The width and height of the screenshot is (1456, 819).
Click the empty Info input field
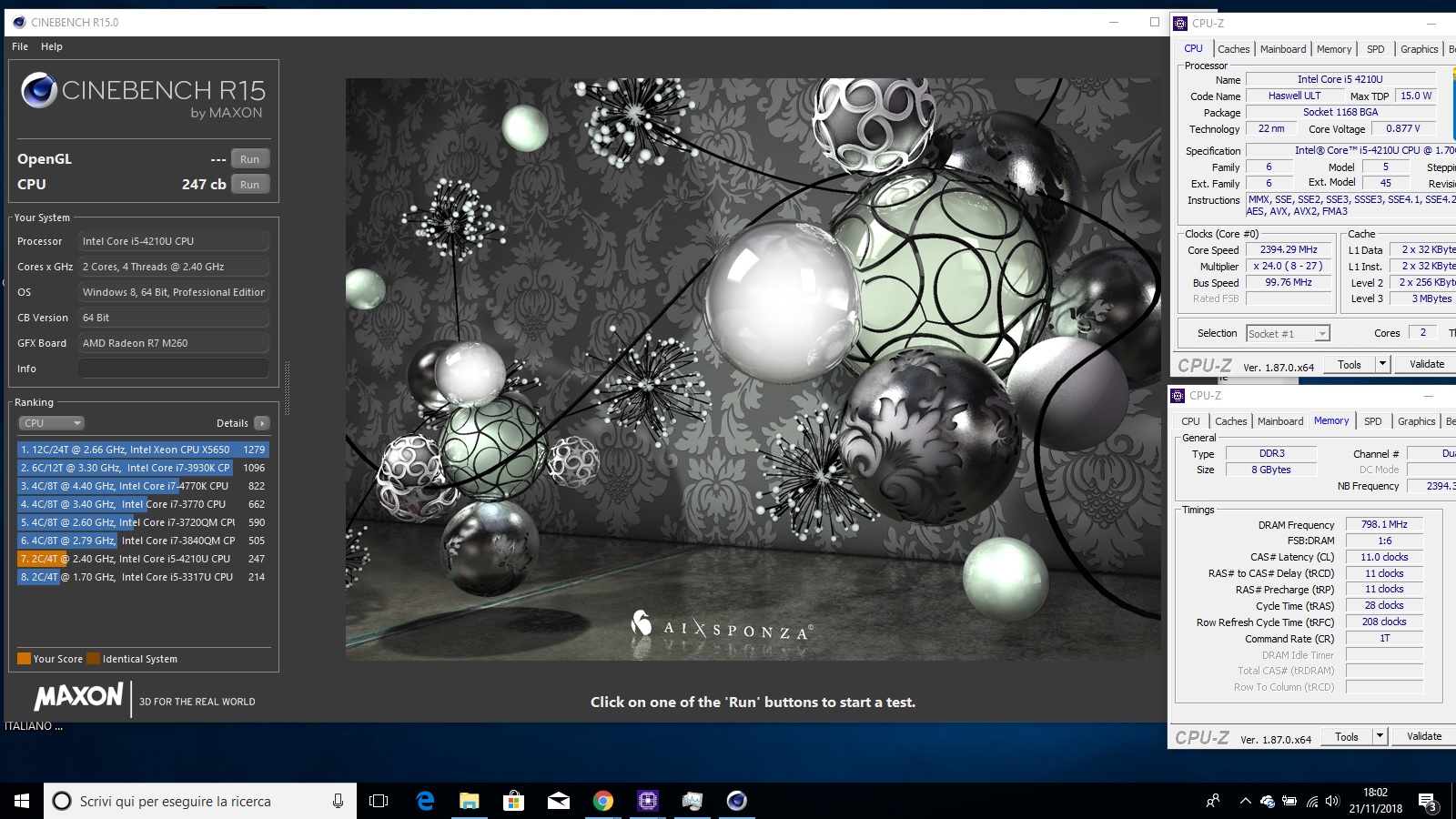174,369
